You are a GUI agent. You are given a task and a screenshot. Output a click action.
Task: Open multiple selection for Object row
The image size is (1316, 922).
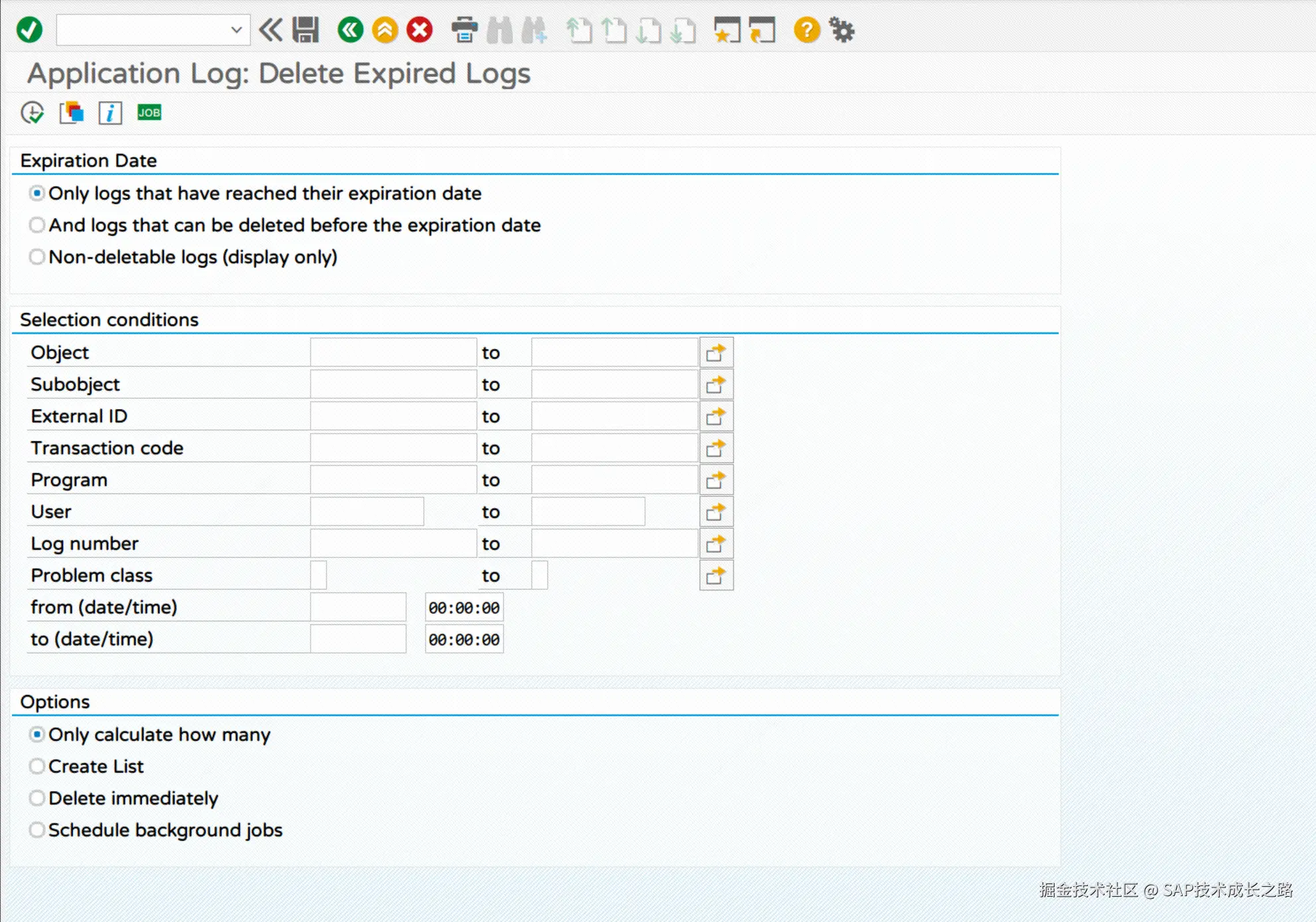pyautogui.click(x=716, y=353)
